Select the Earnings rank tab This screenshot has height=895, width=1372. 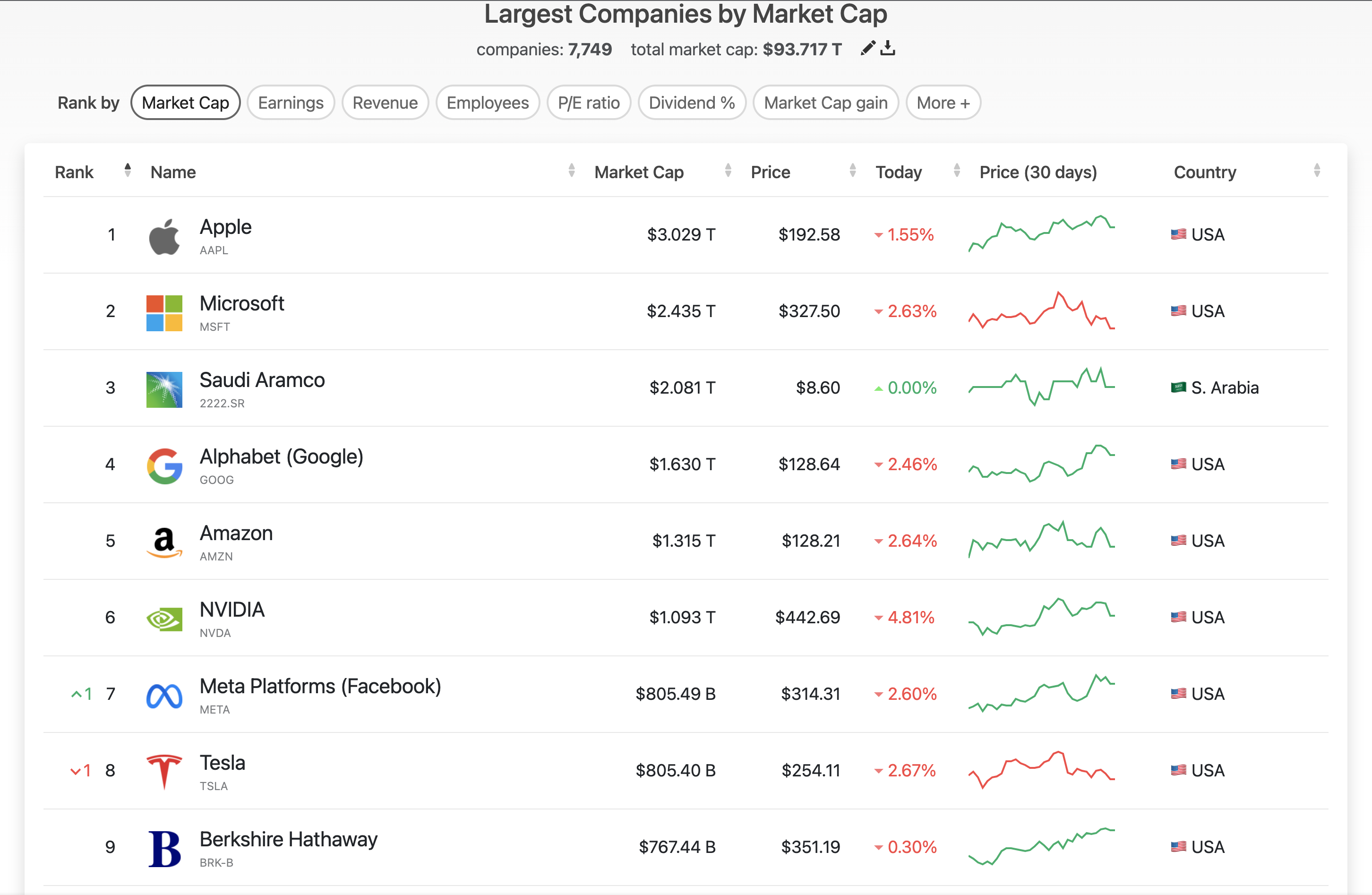(291, 103)
